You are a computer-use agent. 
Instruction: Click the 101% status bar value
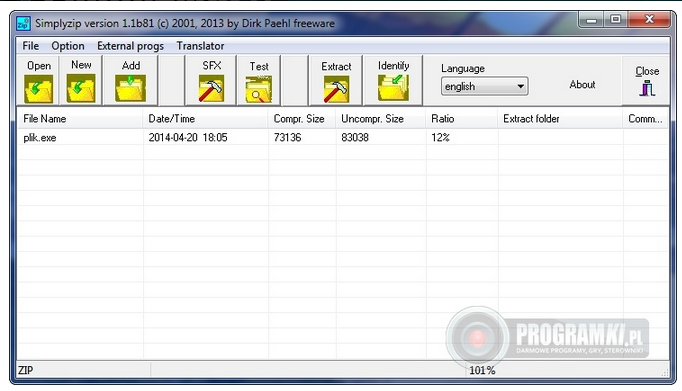coord(482,370)
